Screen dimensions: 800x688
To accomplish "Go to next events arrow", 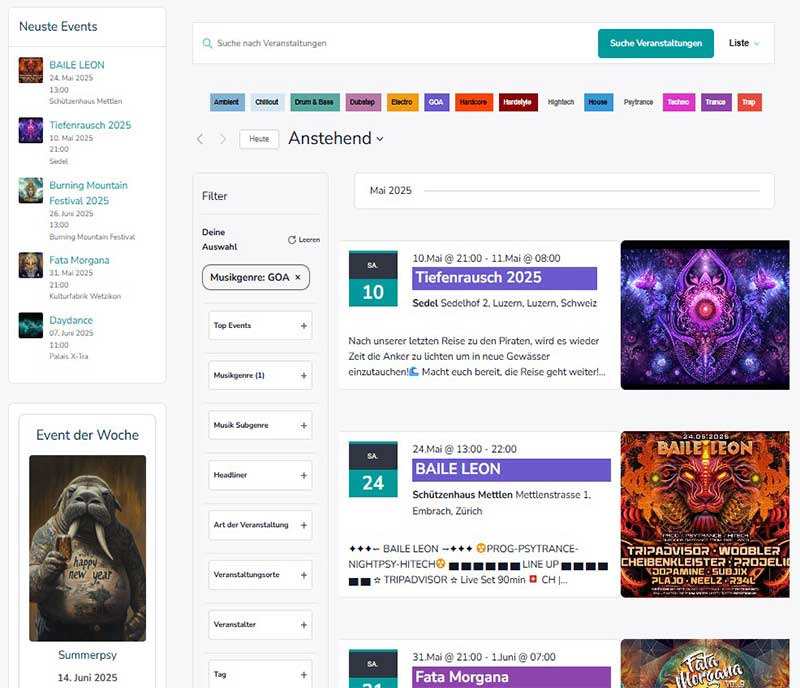I will click(x=222, y=139).
